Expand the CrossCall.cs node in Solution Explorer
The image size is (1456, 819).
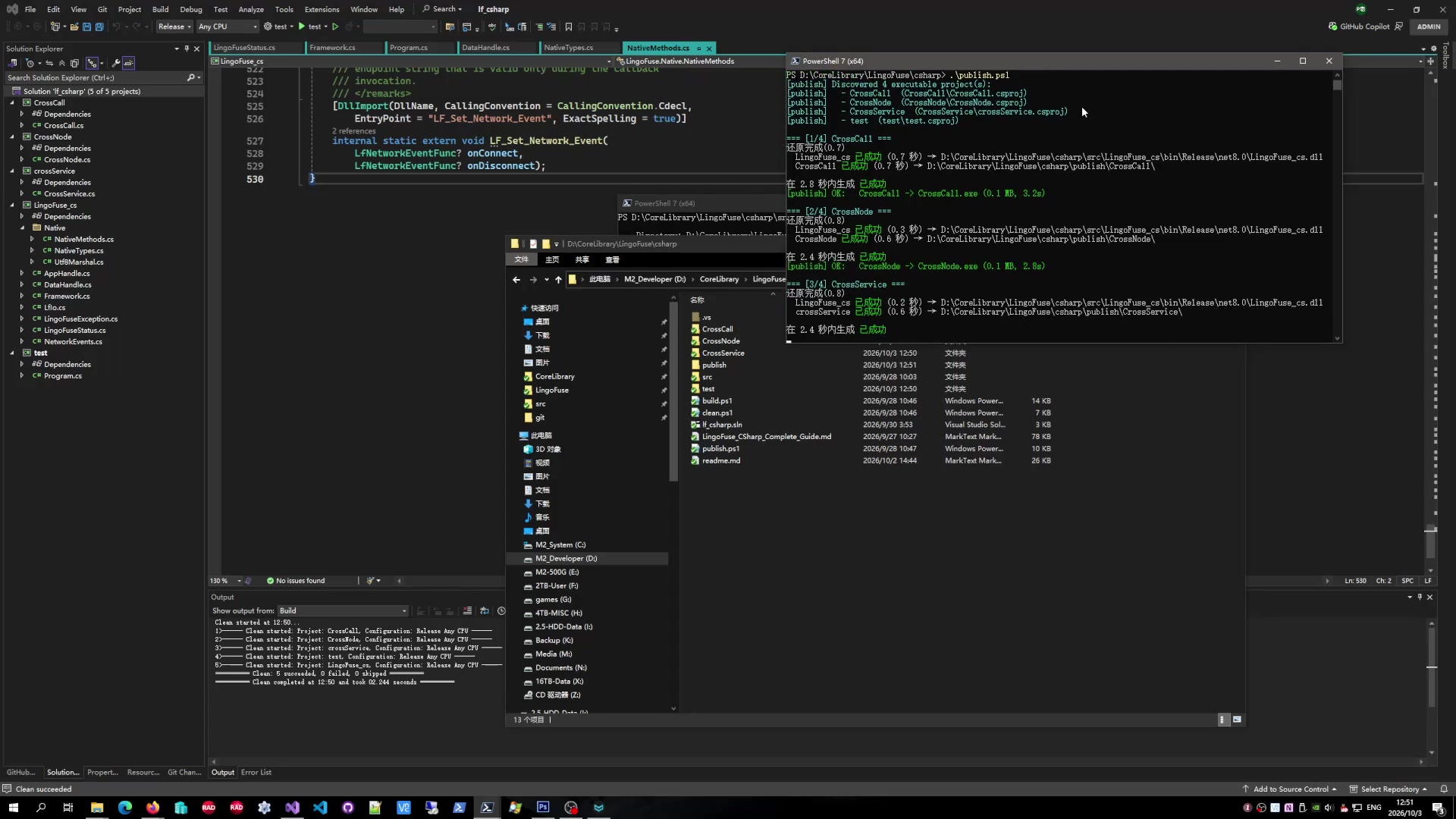[22, 126]
